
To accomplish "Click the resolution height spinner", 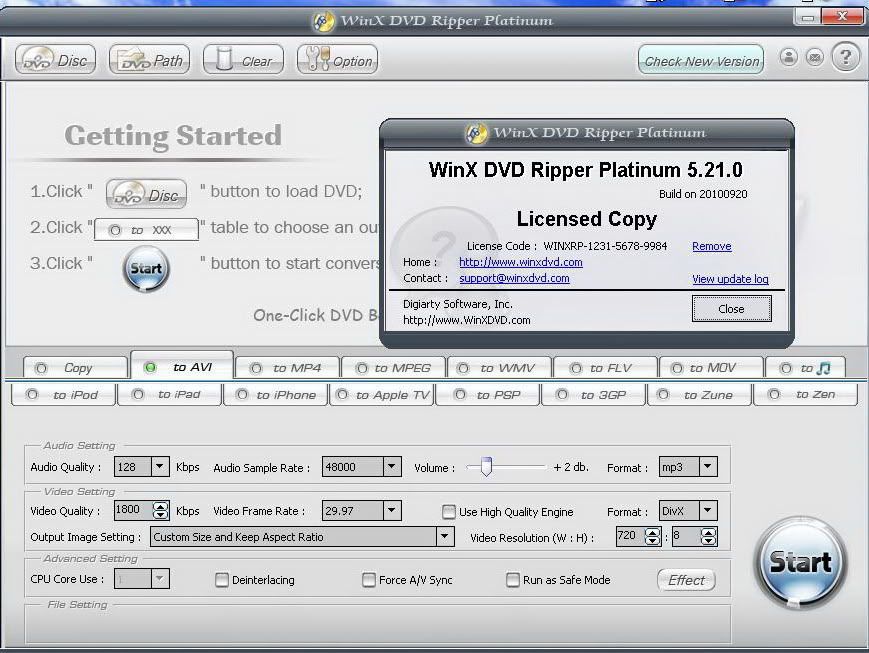I will 709,536.
